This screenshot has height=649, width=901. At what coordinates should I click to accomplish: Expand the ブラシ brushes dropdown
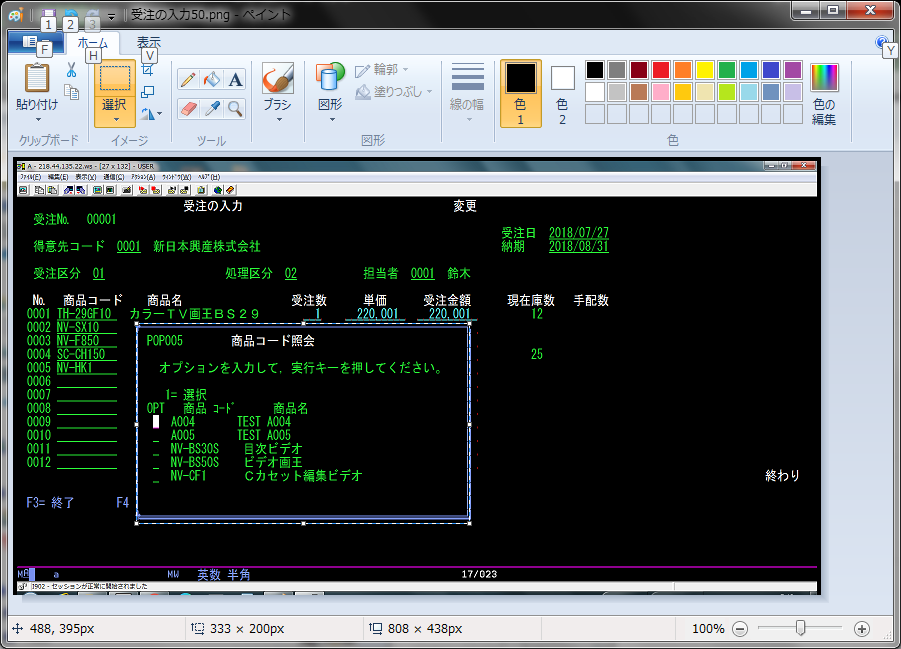coord(277,119)
